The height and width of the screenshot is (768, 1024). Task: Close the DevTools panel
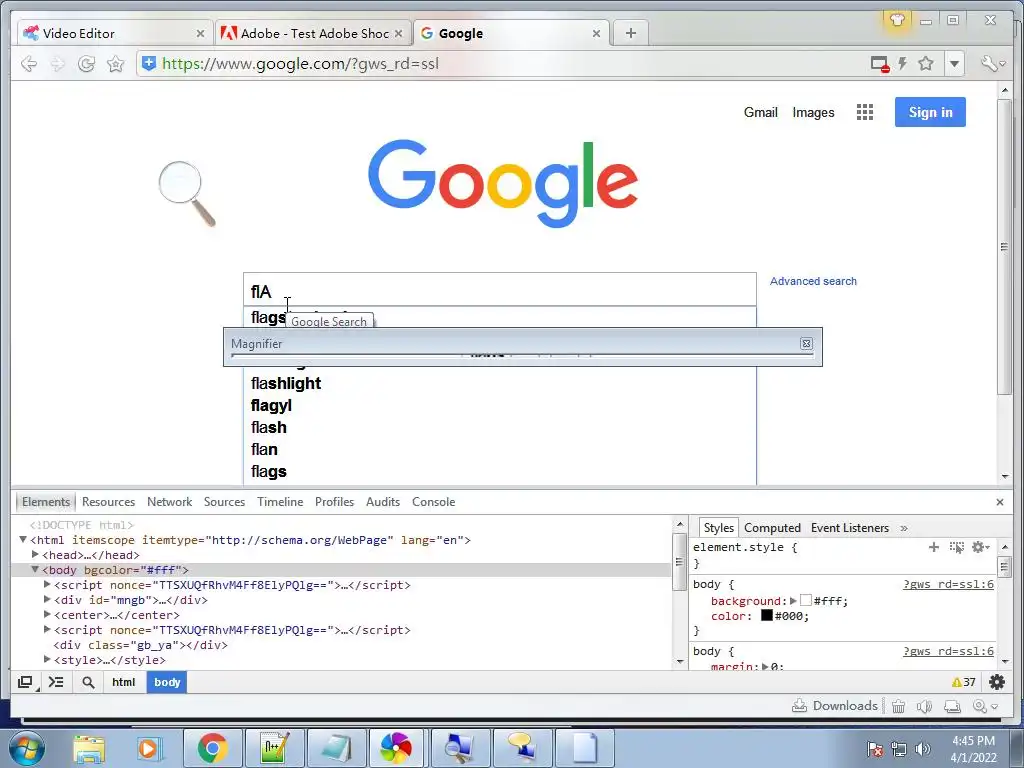tap(1000, 502)
